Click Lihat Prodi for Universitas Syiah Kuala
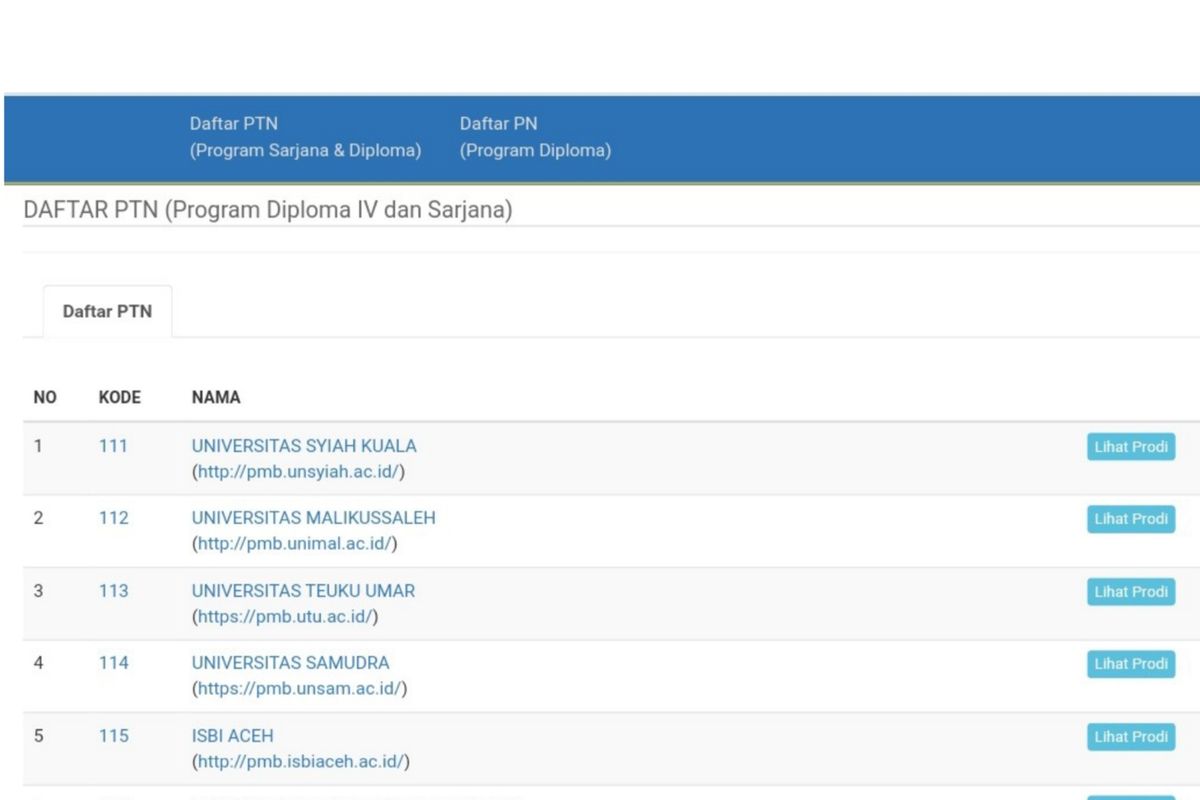The height and width of the screenshot is (800, 1200). point(1130,447)
